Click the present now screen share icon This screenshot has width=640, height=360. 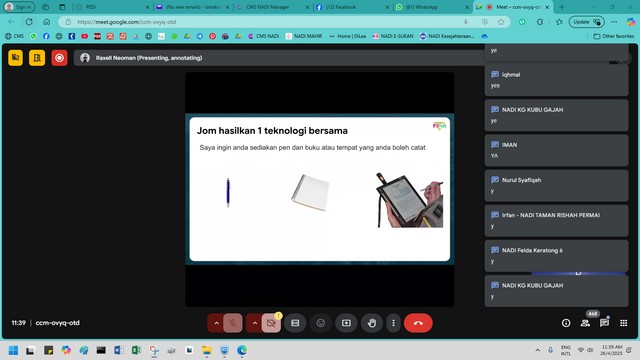coord(346,323)
